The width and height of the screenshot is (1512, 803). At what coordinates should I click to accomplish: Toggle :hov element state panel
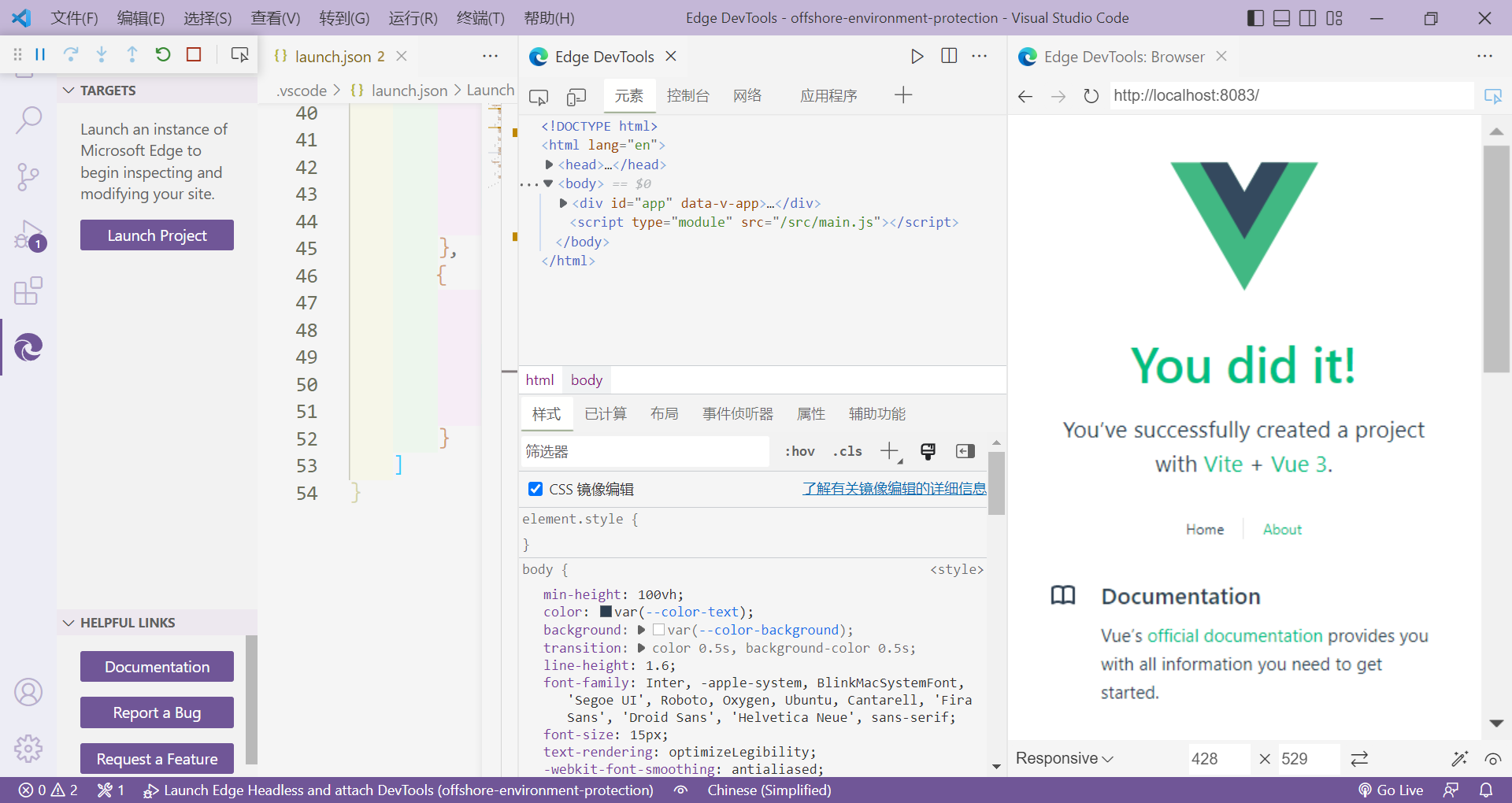pos(800,451)
